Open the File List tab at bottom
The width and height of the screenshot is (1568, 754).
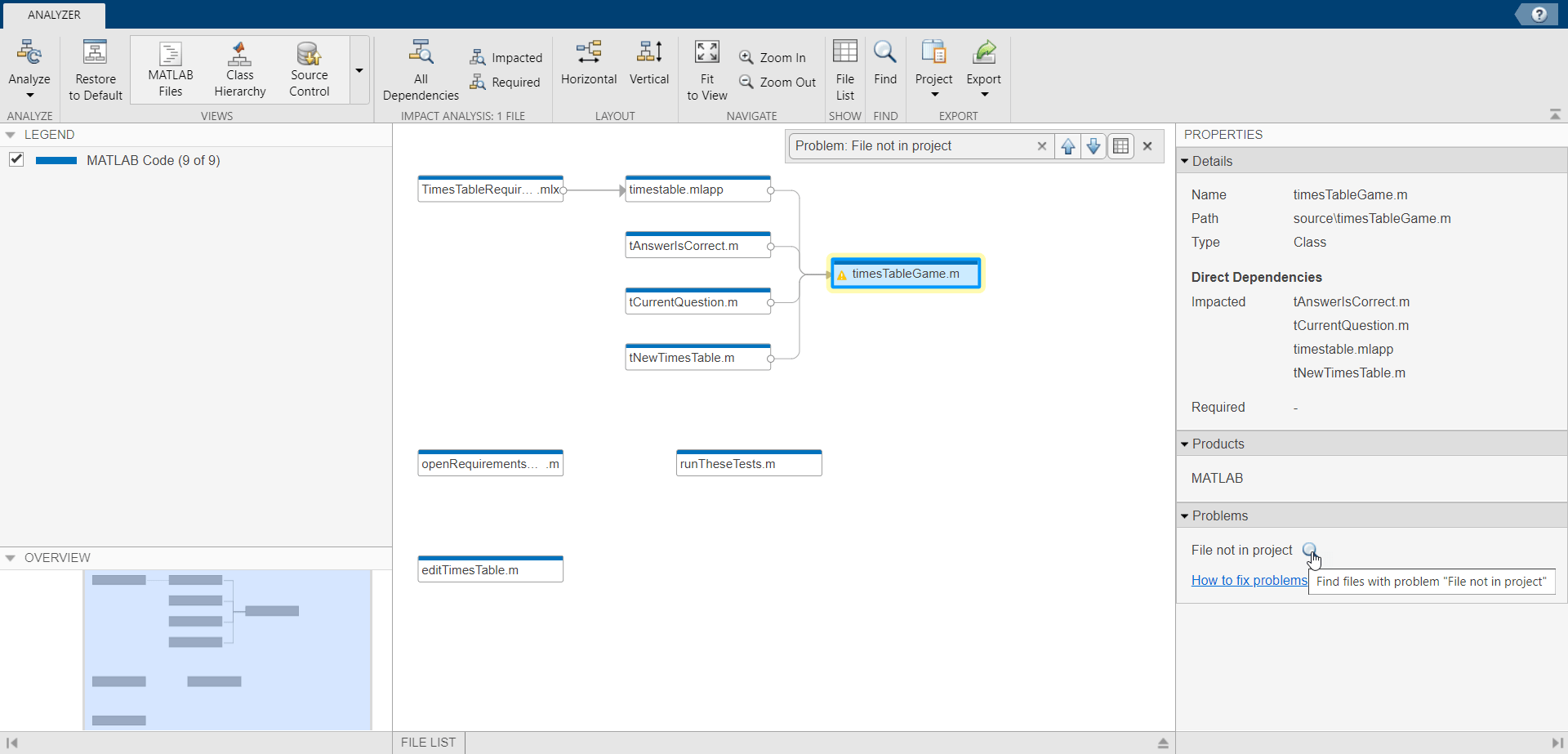[428, 743]
